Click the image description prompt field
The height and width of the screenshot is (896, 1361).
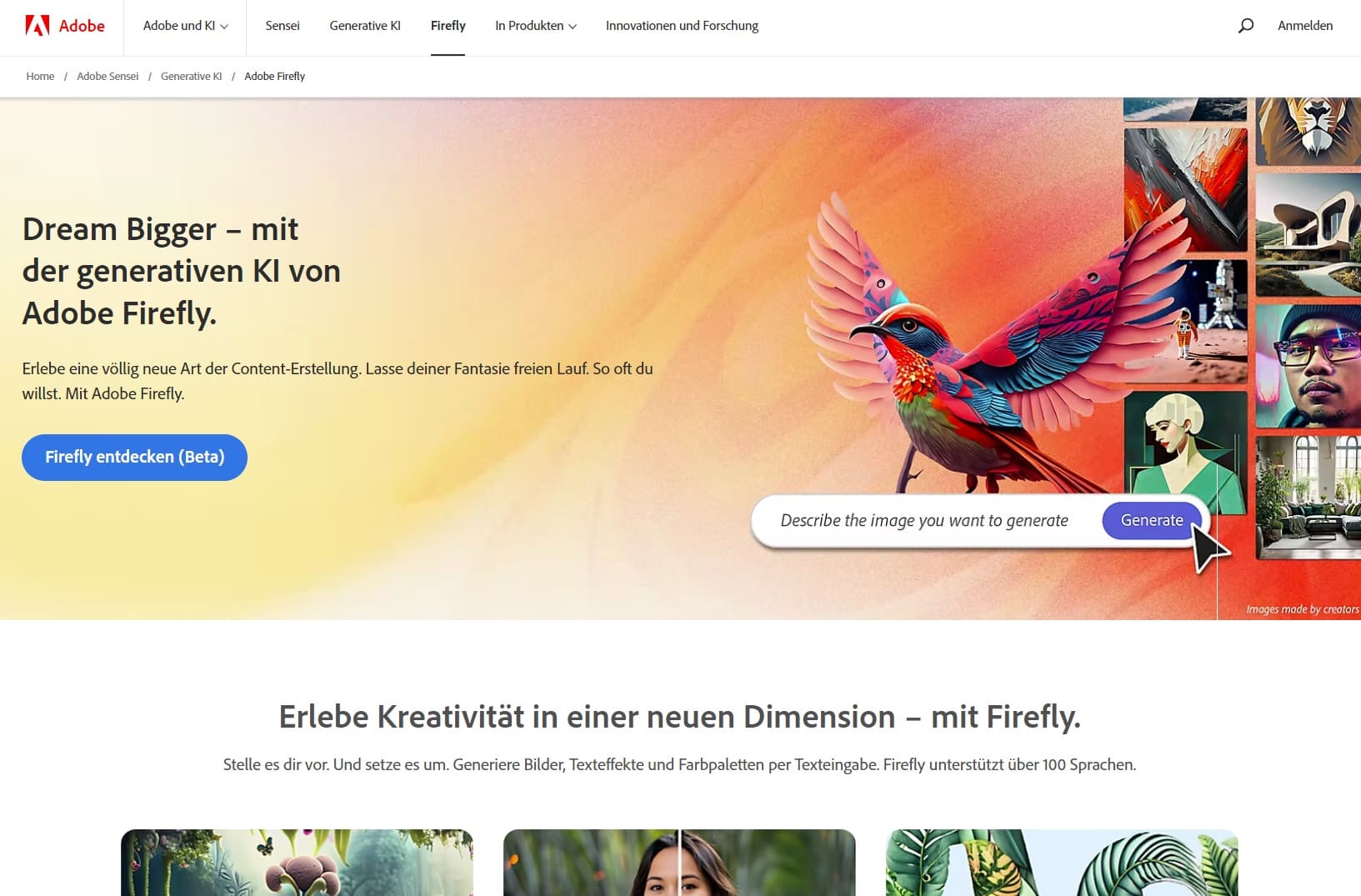tap(924, 521)
